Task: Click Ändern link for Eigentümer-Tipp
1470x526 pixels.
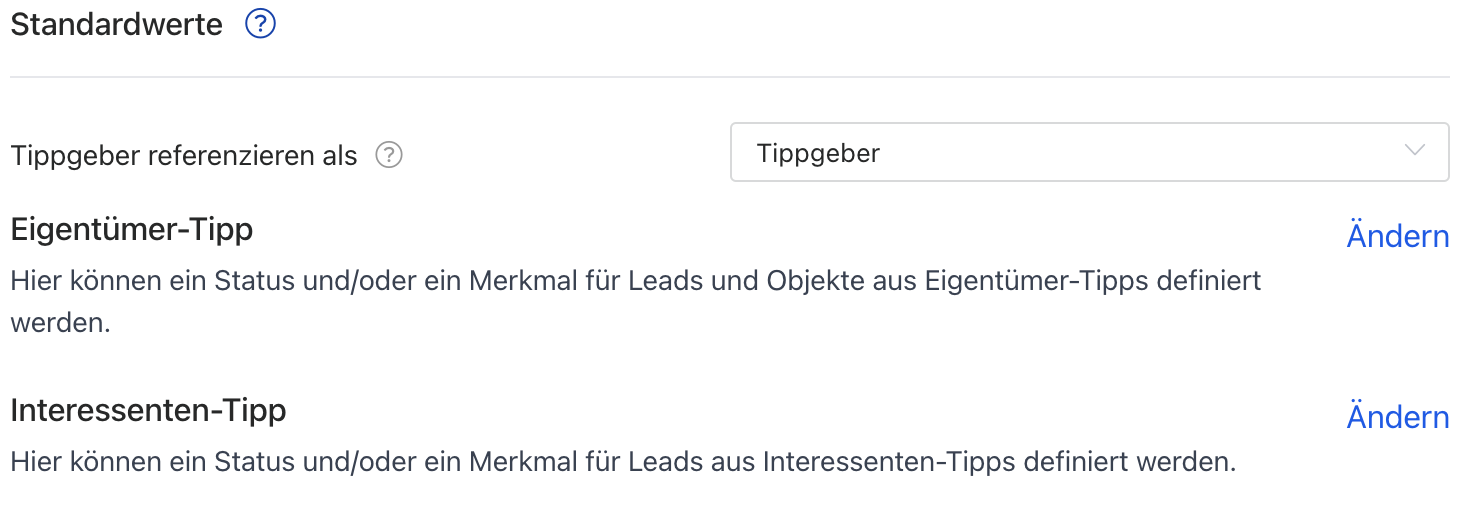Action: tap(1397, 236)
